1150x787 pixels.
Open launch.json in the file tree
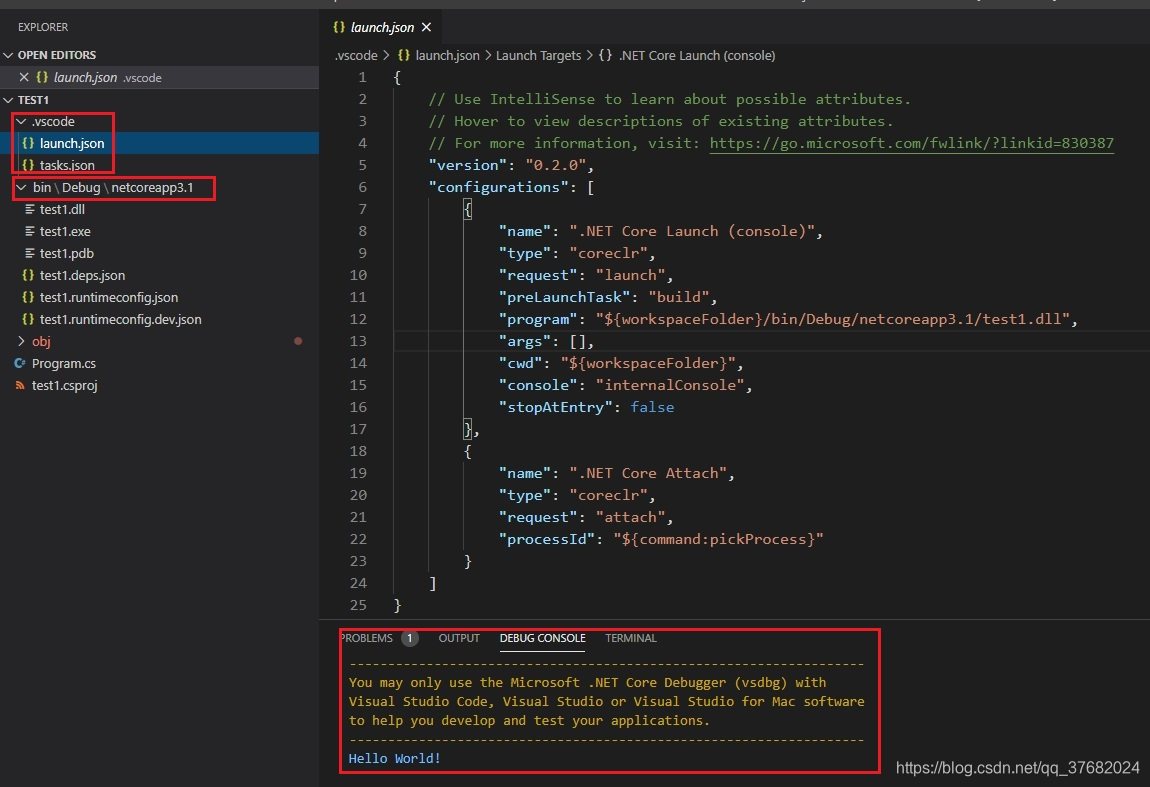coord(72,143)
